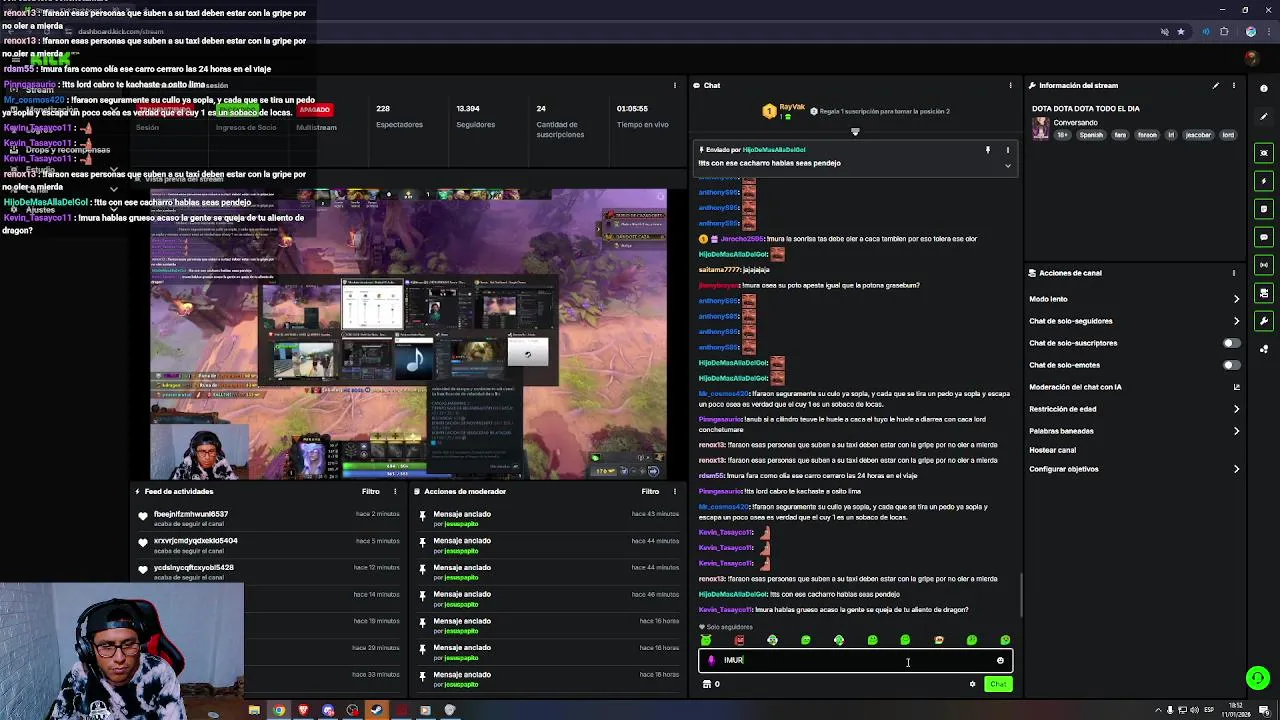The height and width of the screenshot is (720, 1280).
Task: Open Brave browser in the taskbar
Action: click(303, 711)
